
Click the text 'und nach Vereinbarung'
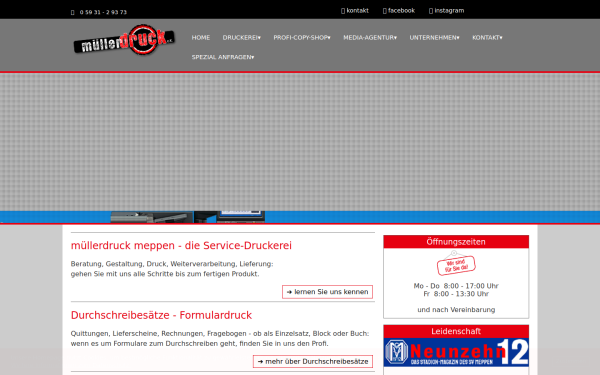point(456,310)
